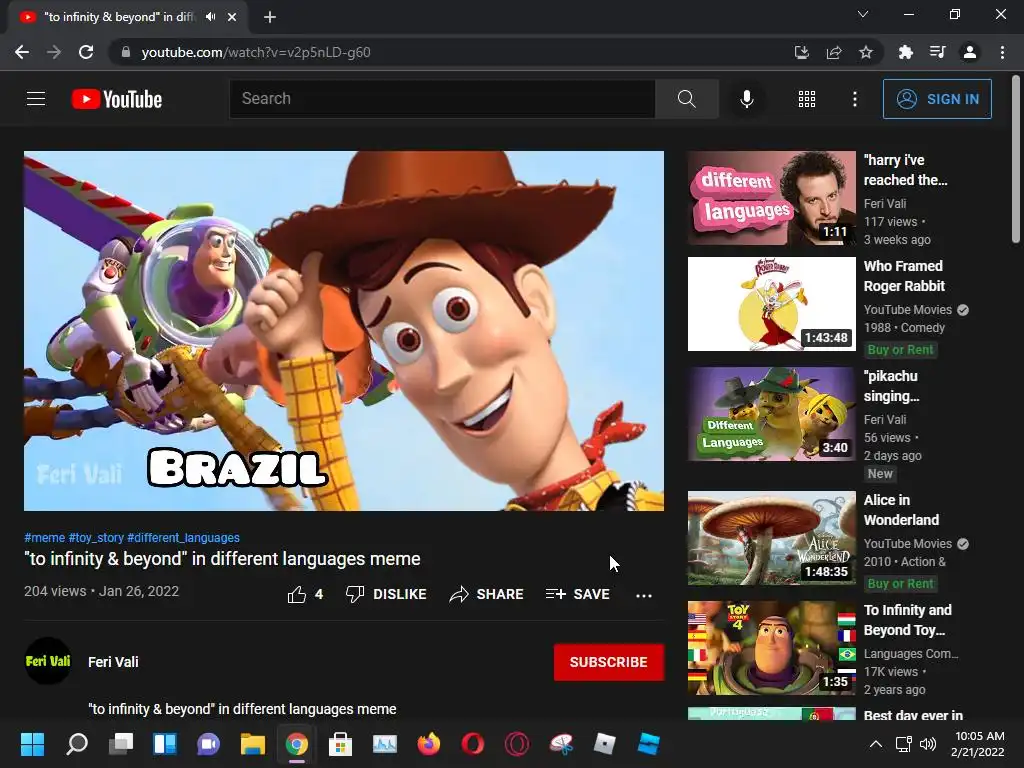Open the Windows Start menu
The height and width of the screenshot is (768, 1024).
(32, 744)
